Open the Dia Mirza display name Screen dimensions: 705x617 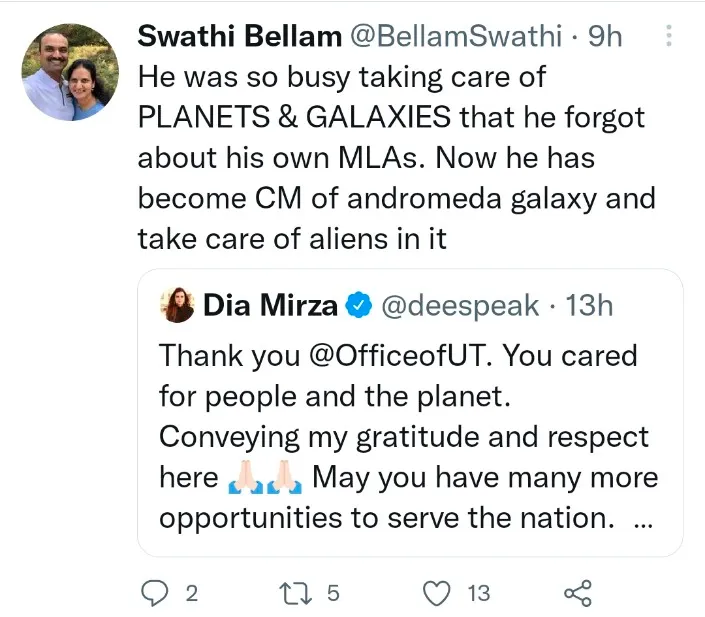tap(270, 305)
